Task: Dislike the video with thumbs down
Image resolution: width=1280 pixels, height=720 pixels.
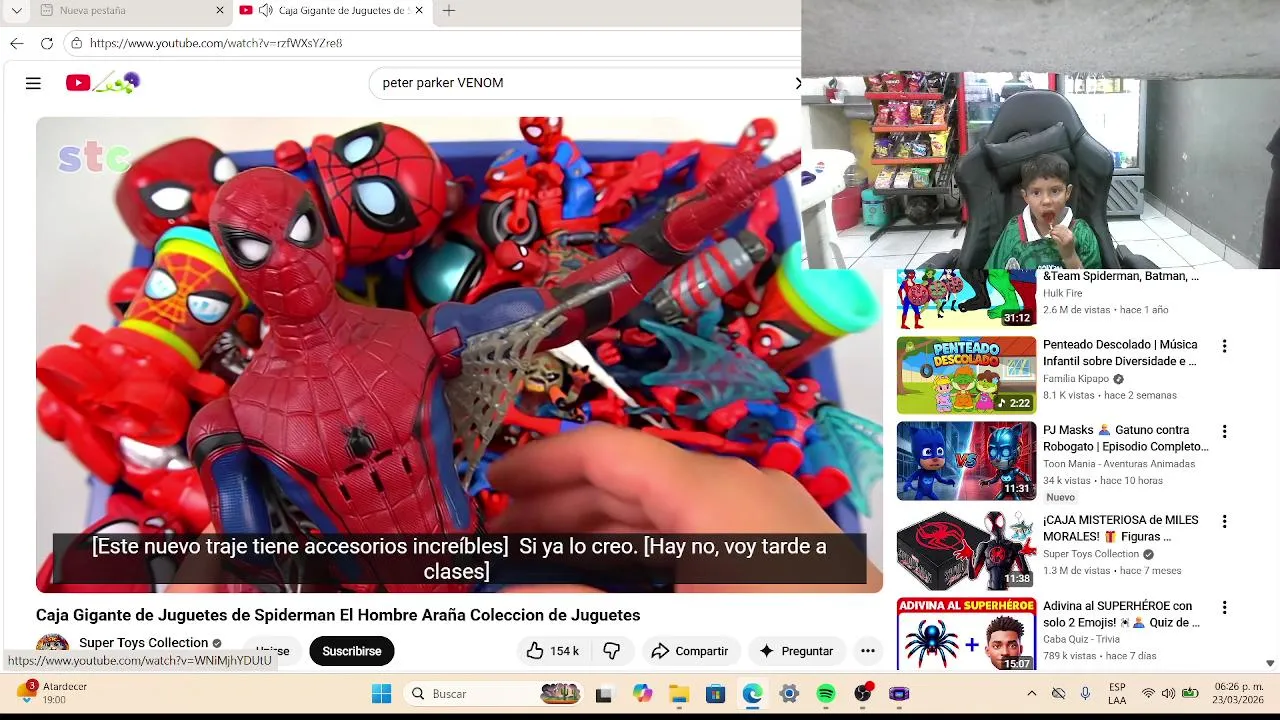Action: click(612, 651)
